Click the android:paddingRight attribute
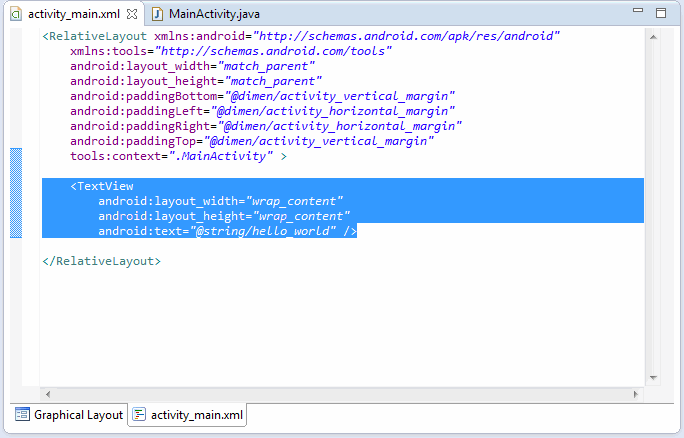Viewport: 684px width, 438px height. coord(266,126)
